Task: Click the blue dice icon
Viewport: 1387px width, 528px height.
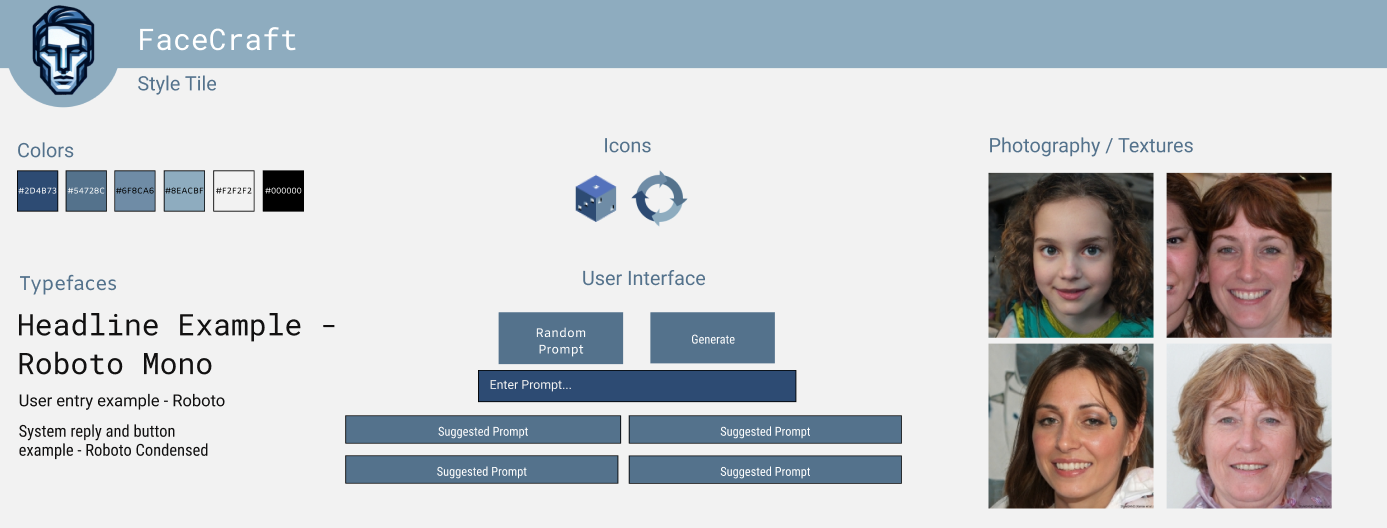Action: [596, 198]
